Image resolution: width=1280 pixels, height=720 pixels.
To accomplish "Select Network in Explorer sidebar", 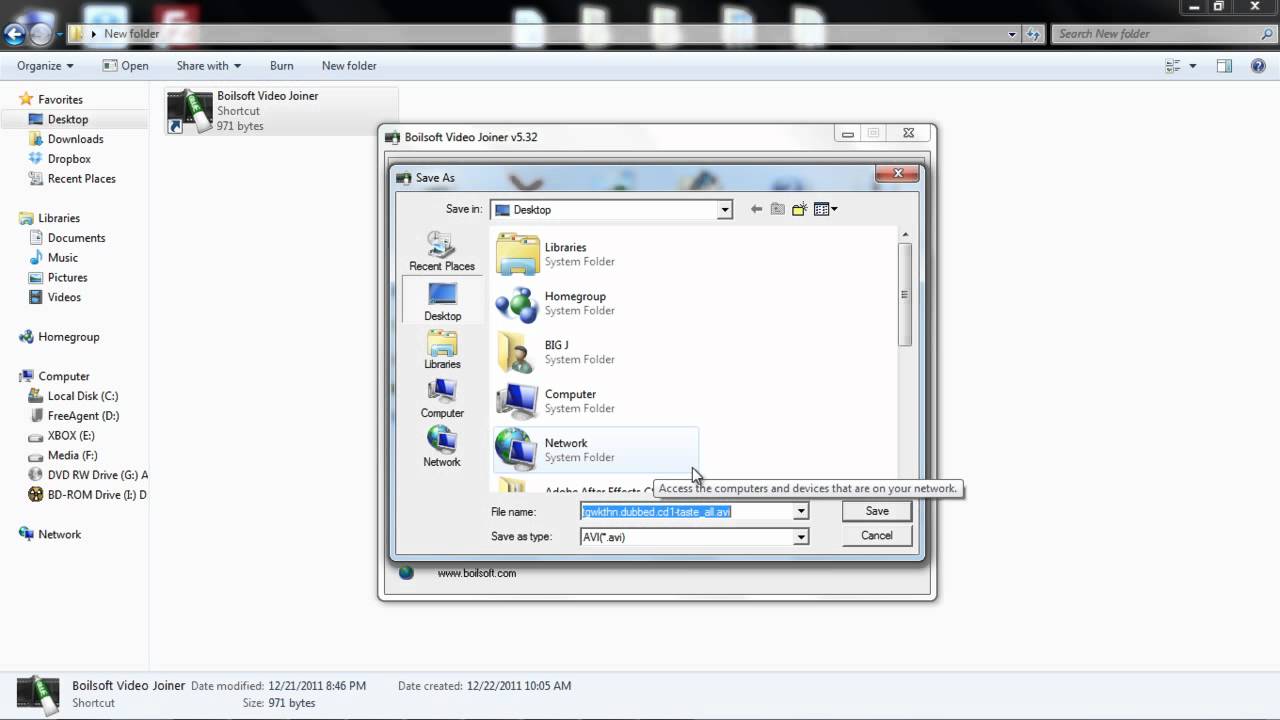I will click(x=60, y=534).
